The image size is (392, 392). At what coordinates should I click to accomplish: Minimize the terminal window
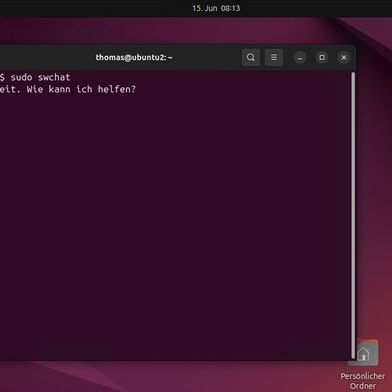click(300, 58)
